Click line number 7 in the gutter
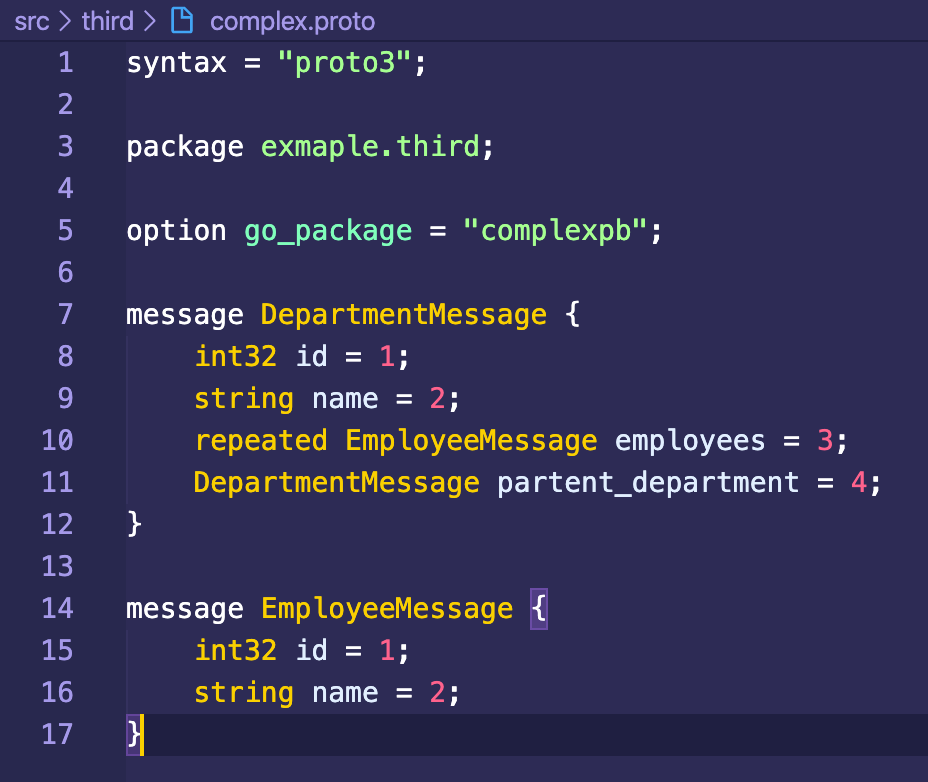928x782 pixels. [66, 314]
